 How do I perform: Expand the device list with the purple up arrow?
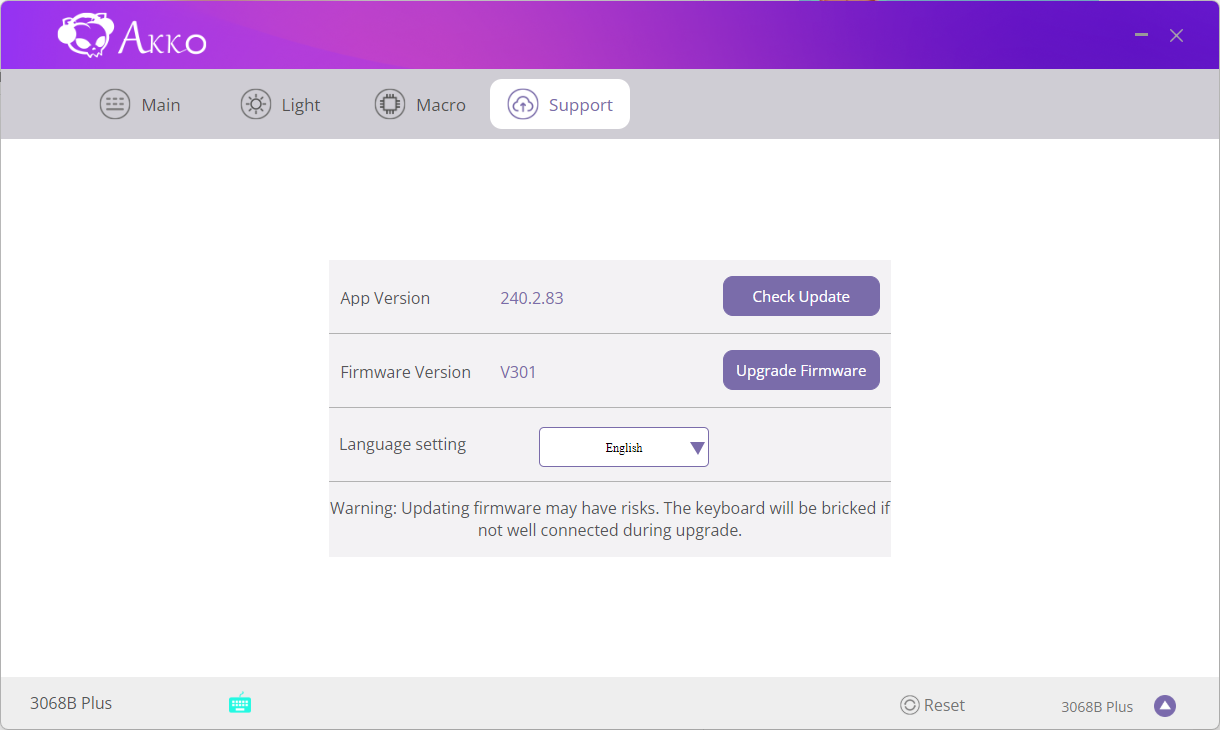click(x=1164, y=706)
